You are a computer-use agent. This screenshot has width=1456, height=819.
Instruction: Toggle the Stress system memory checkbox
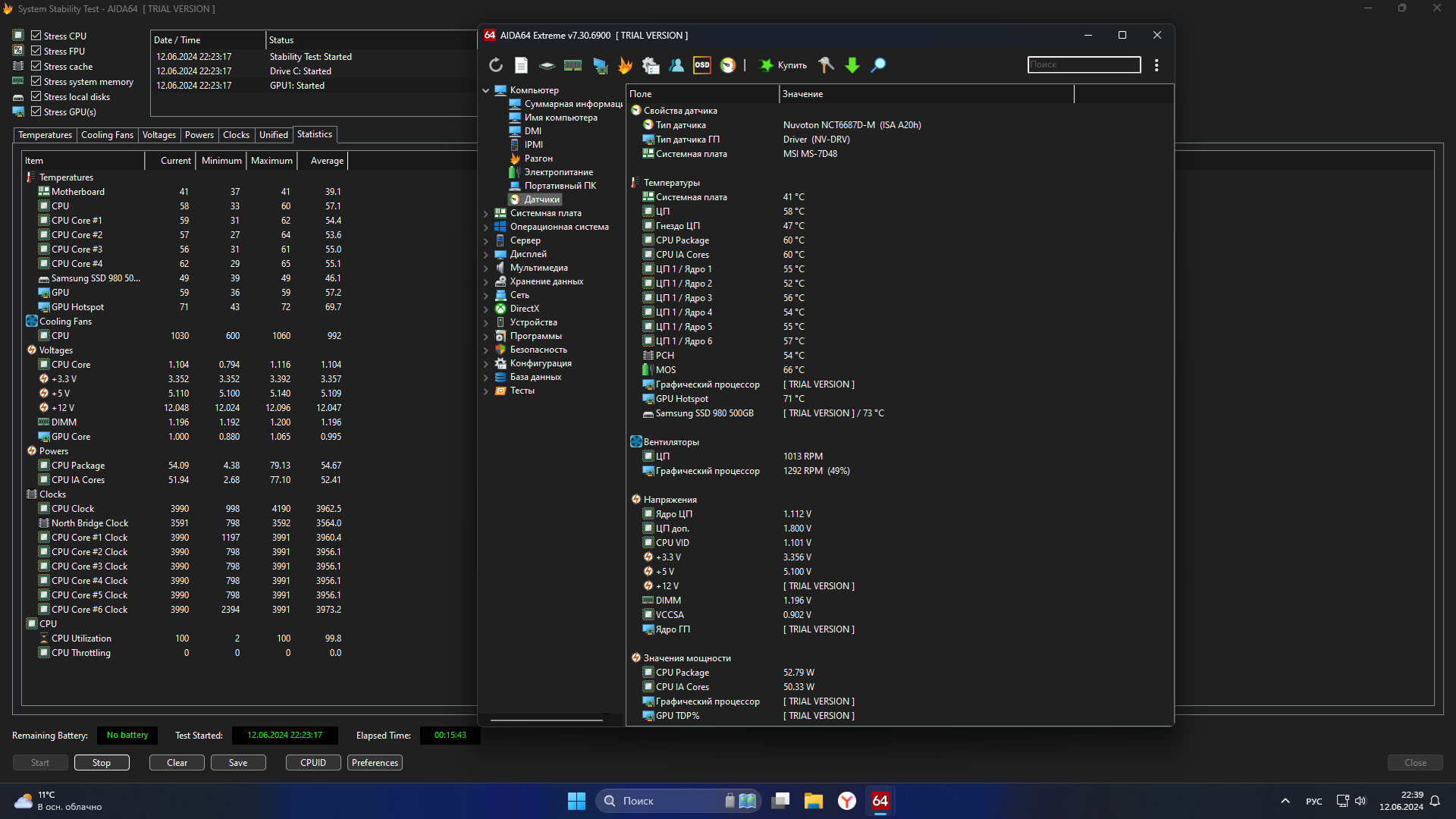36,81
